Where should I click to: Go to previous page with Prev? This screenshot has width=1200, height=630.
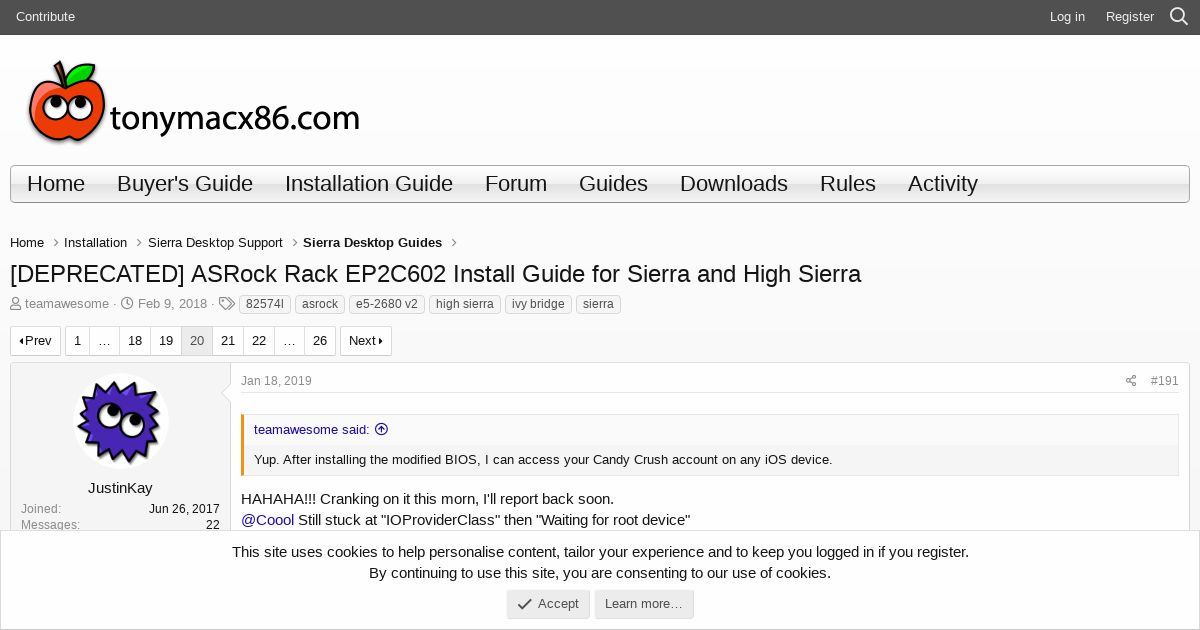point(36,341)
